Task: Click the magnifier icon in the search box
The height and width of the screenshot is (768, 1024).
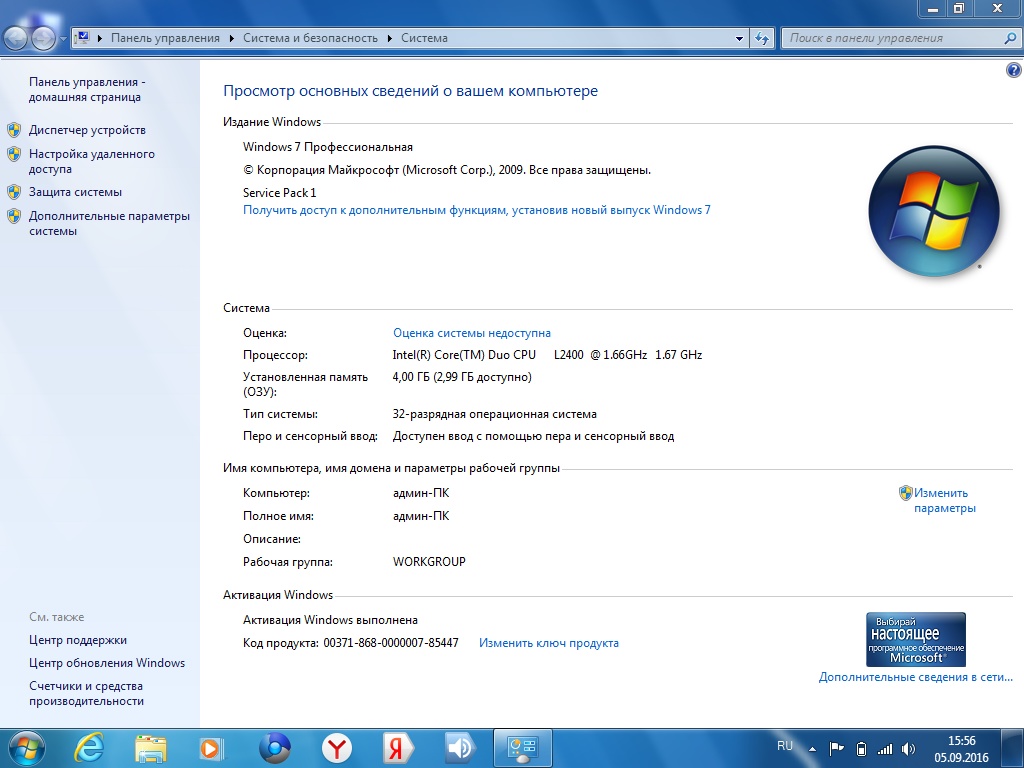Action: [1010, 38]
